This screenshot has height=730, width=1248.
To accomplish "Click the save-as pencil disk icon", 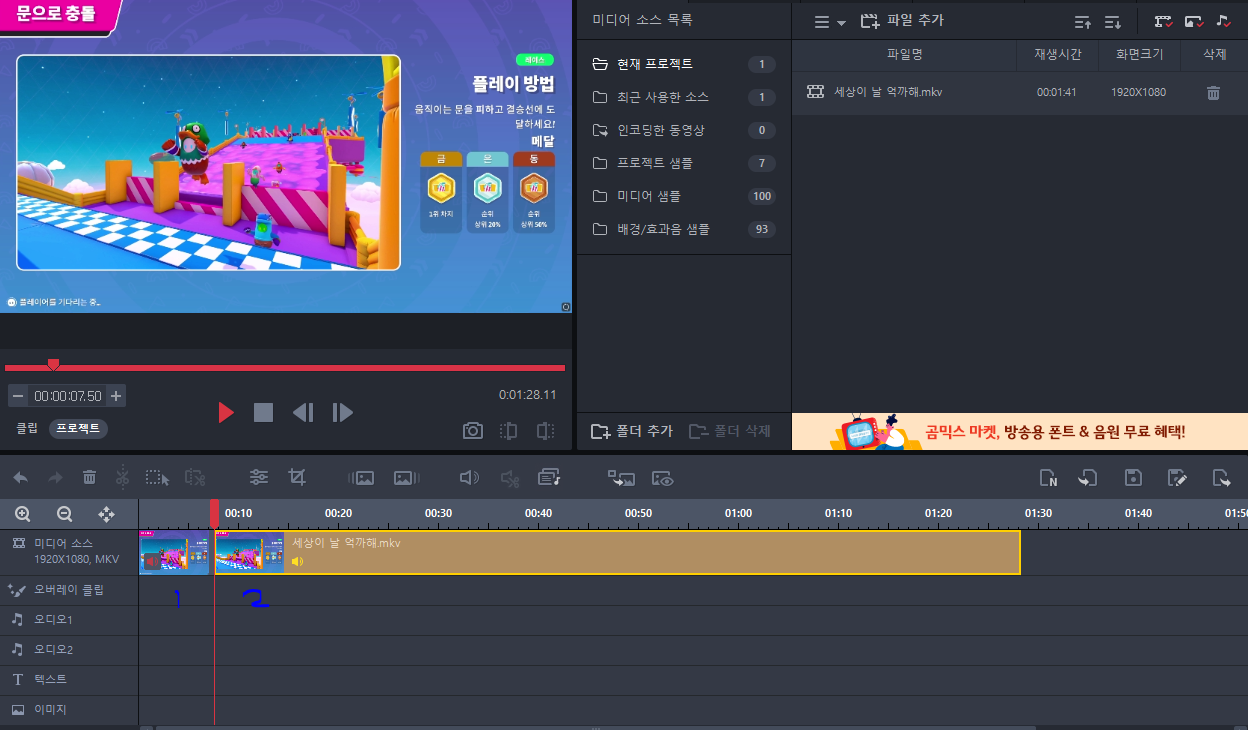I will (x=1177, y=478).
